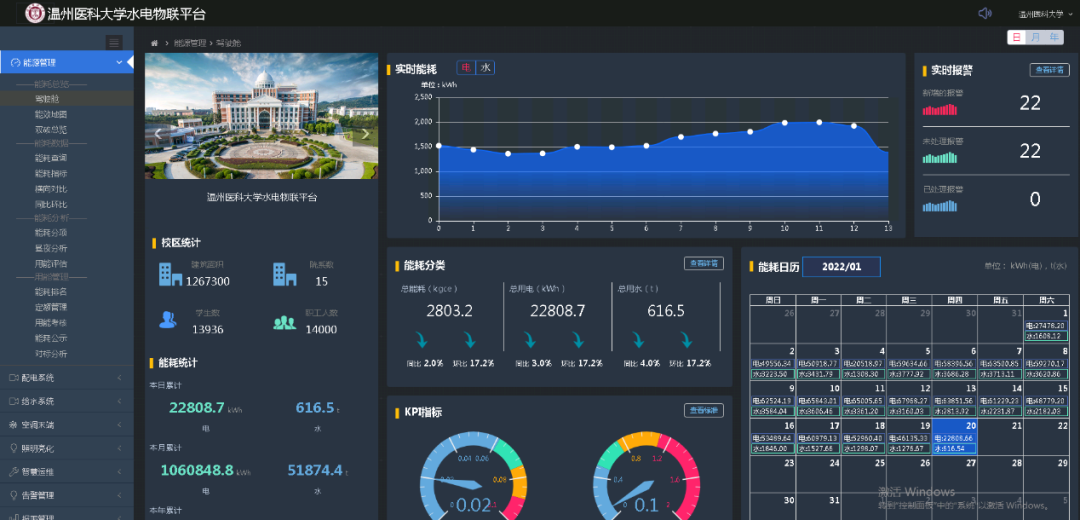Select the 月 time range option
This screenshot has height=520, width=1080.
click(1035, 37)
